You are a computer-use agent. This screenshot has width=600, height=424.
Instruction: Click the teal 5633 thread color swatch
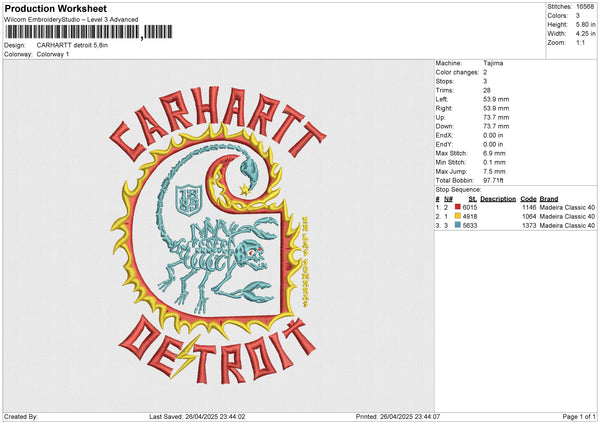tap(458, 226)
